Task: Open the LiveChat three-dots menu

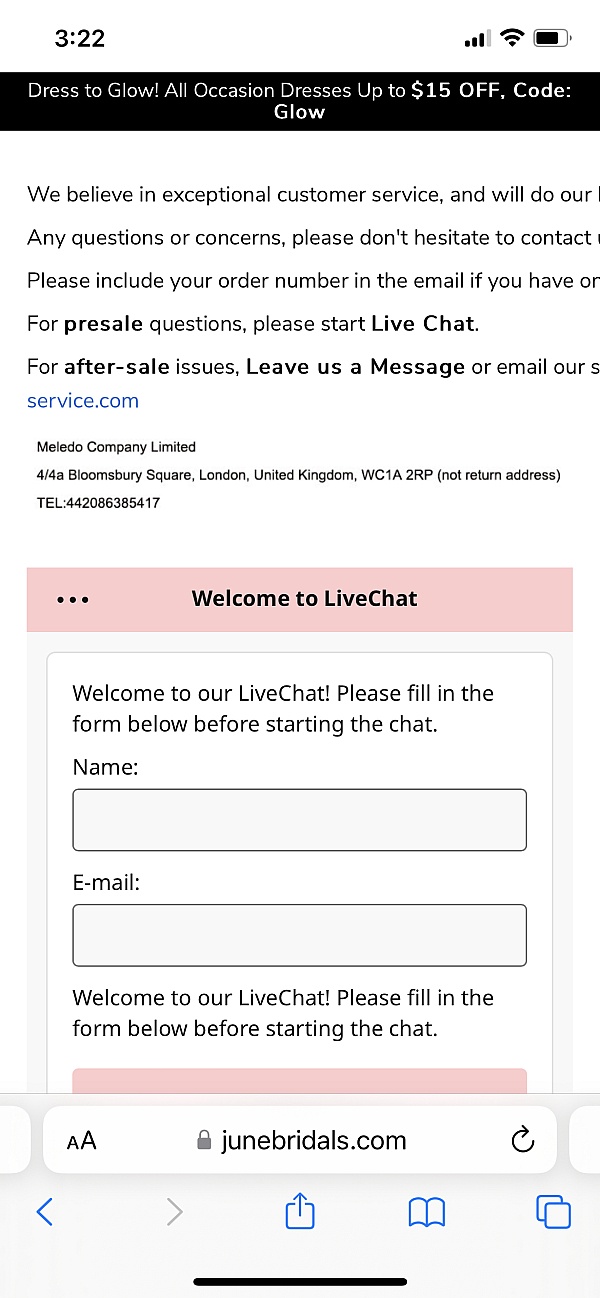Action: 73,600
